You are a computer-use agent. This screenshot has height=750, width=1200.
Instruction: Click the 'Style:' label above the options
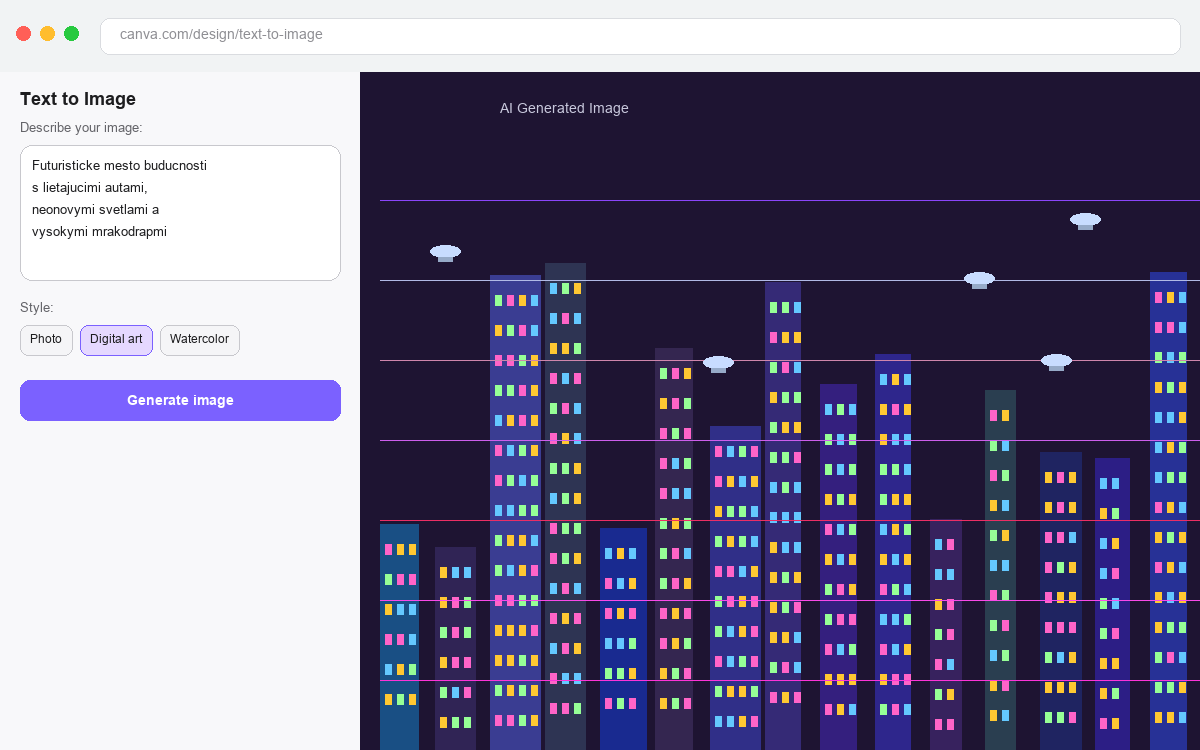[x=37, y=308]
